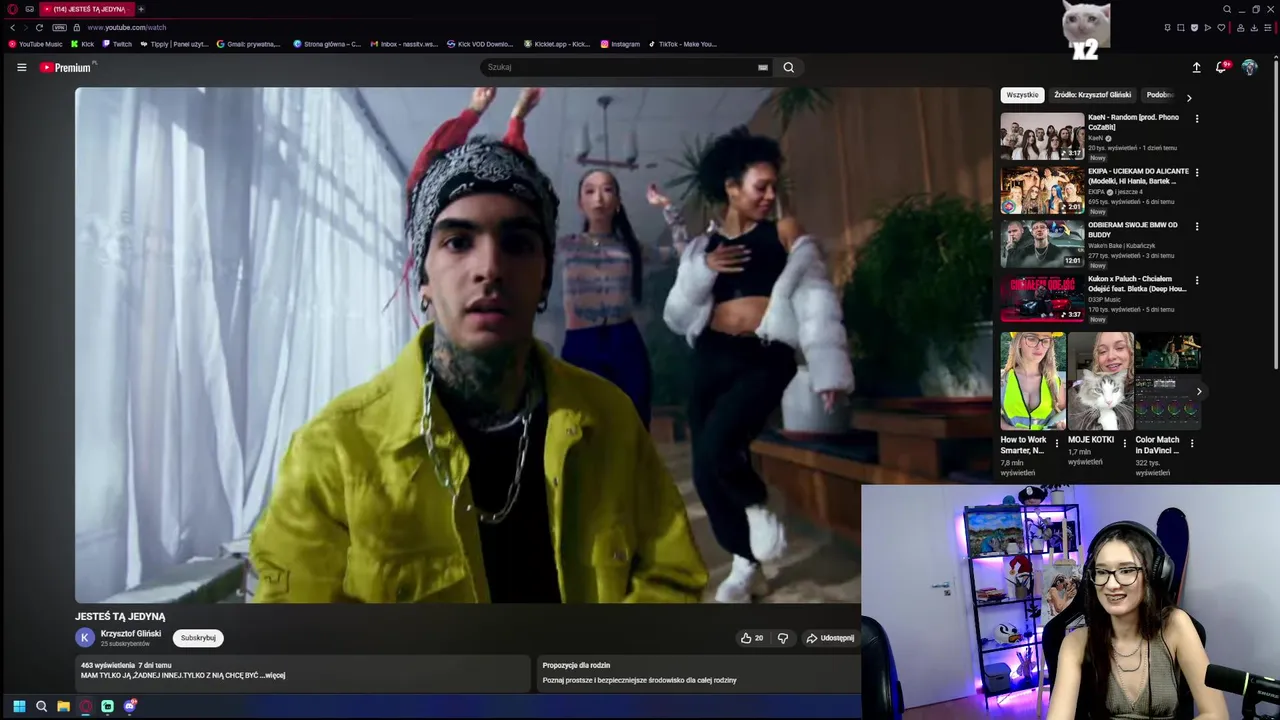Take a snapshot with Opera snapshot icon
The image size is (1280, 720).
(x=1180, y=27)
